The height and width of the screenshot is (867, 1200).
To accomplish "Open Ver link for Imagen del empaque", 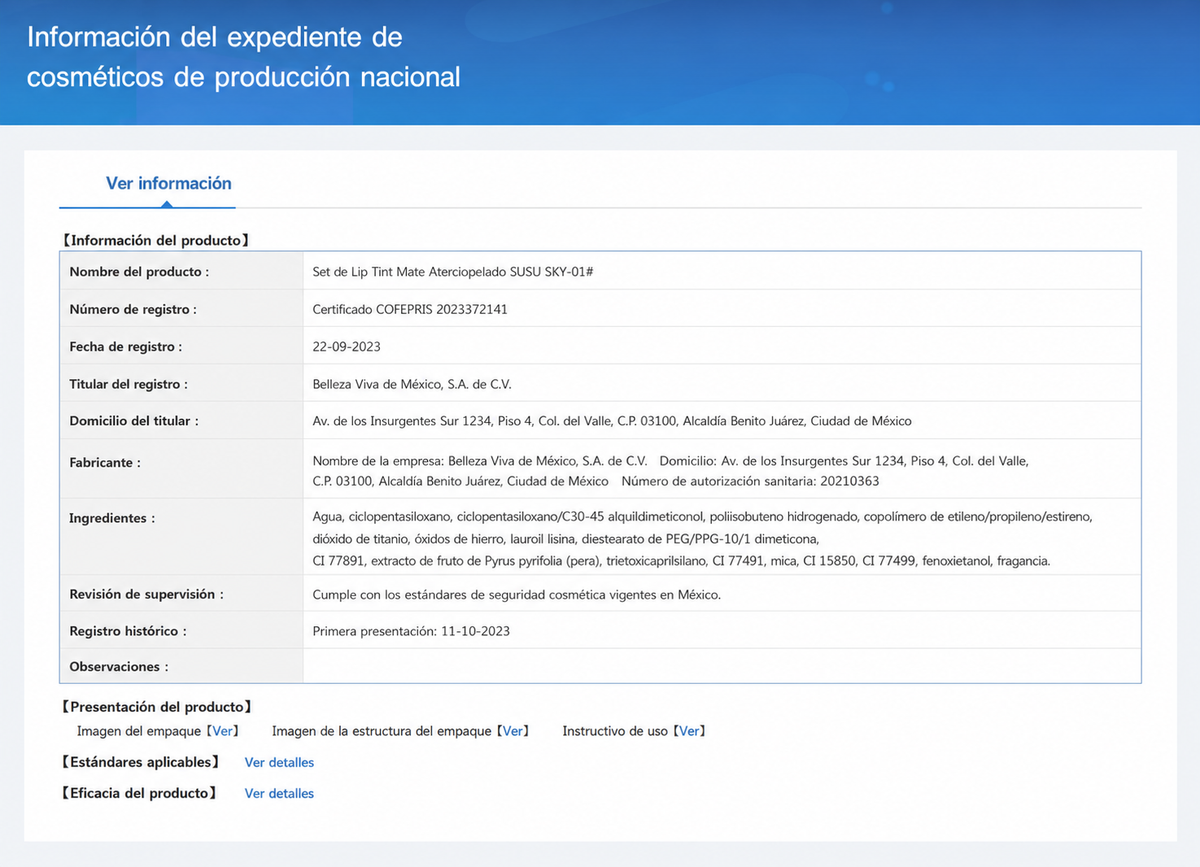I will click(225, 731).
